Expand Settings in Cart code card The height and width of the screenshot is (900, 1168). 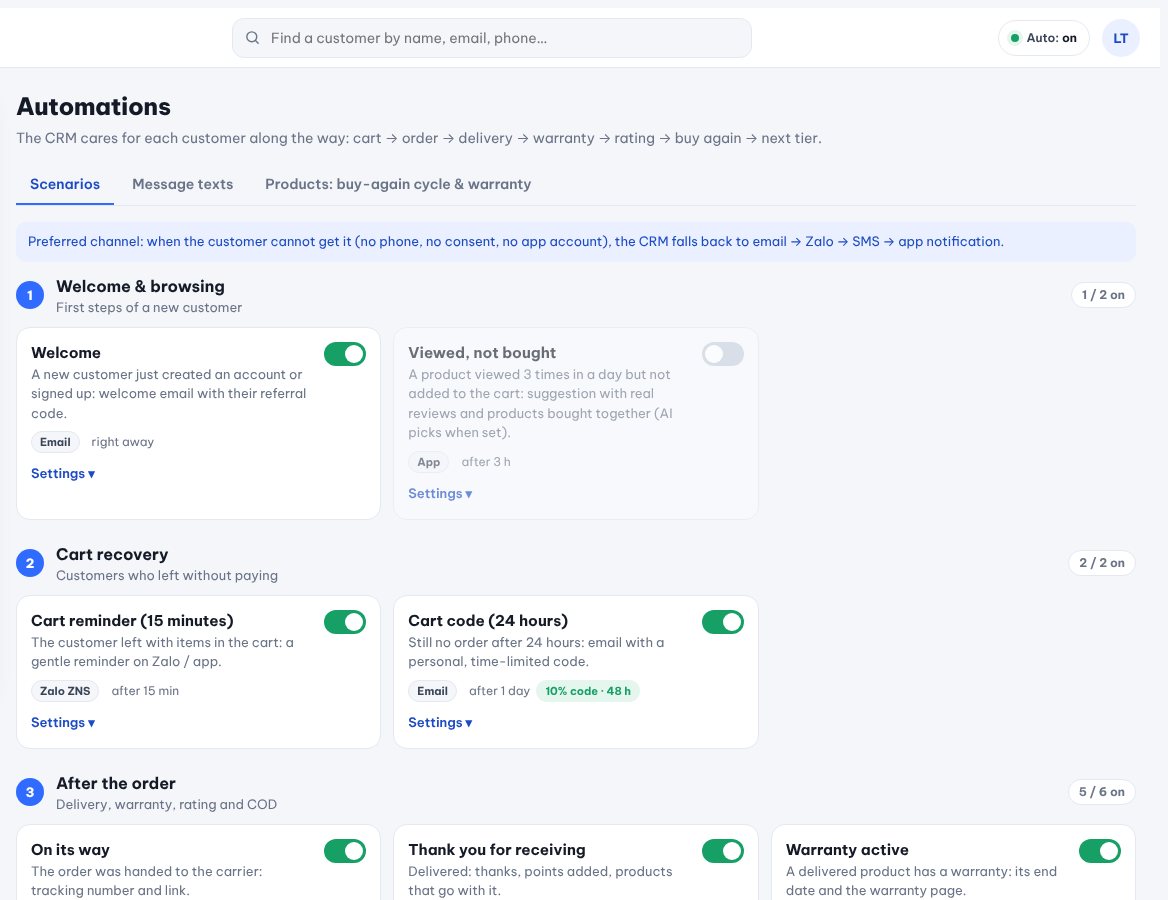(440, 723)
